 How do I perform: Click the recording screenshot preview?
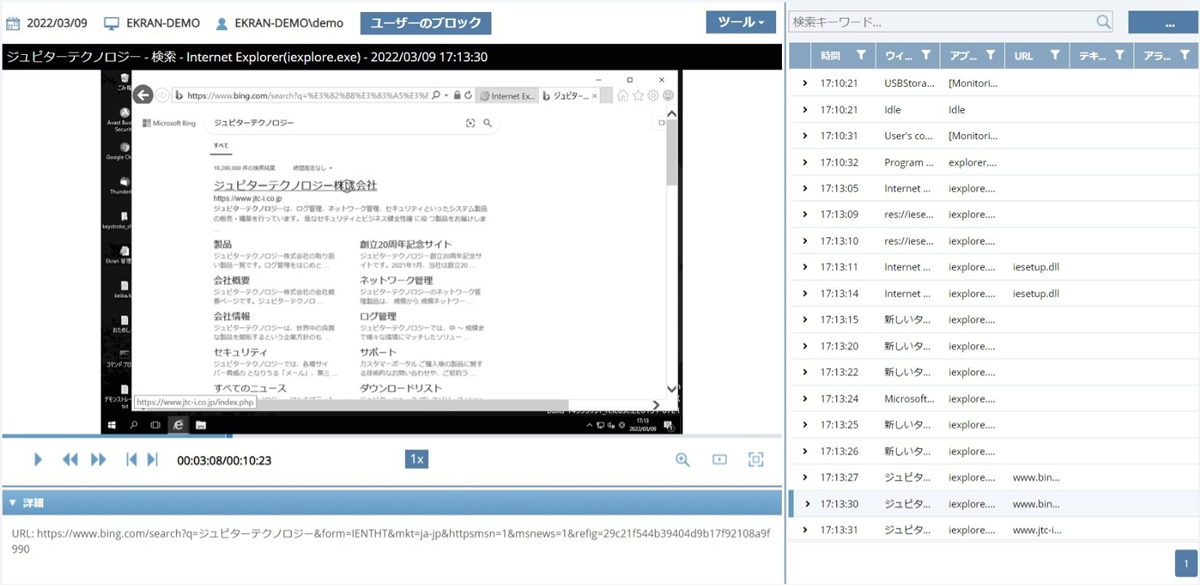tap(391, 250)
